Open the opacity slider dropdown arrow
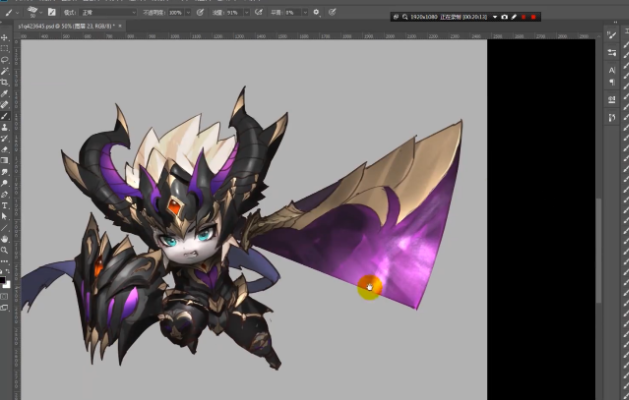Screen dimensions: 629x400 (188, 12)
